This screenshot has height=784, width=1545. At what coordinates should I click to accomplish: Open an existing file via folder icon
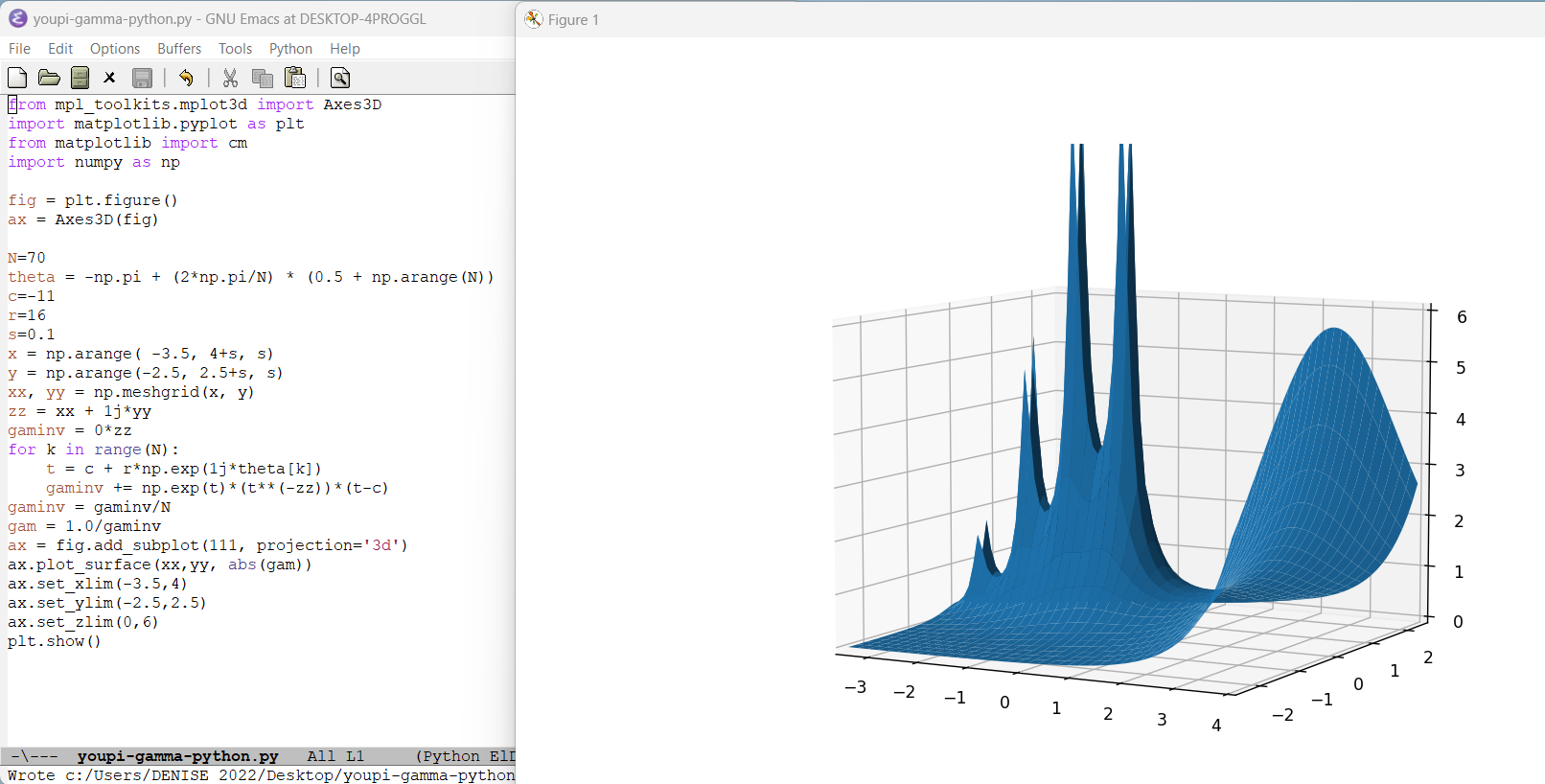pyautogui.click(x=49, y=78)
